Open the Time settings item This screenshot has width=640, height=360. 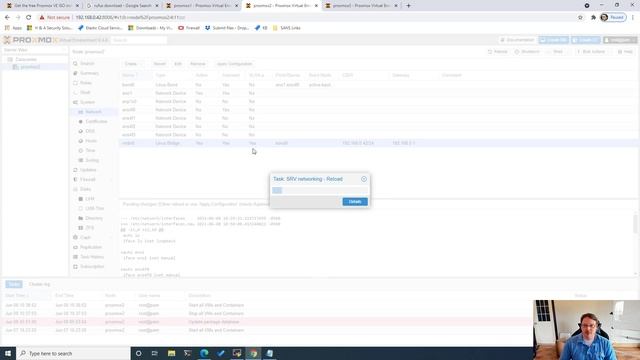(90, 151)
